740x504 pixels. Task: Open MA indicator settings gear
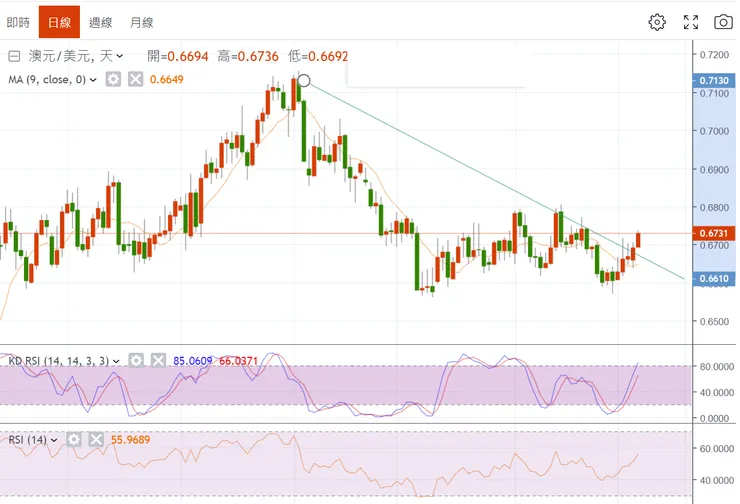tap(113, 80)
